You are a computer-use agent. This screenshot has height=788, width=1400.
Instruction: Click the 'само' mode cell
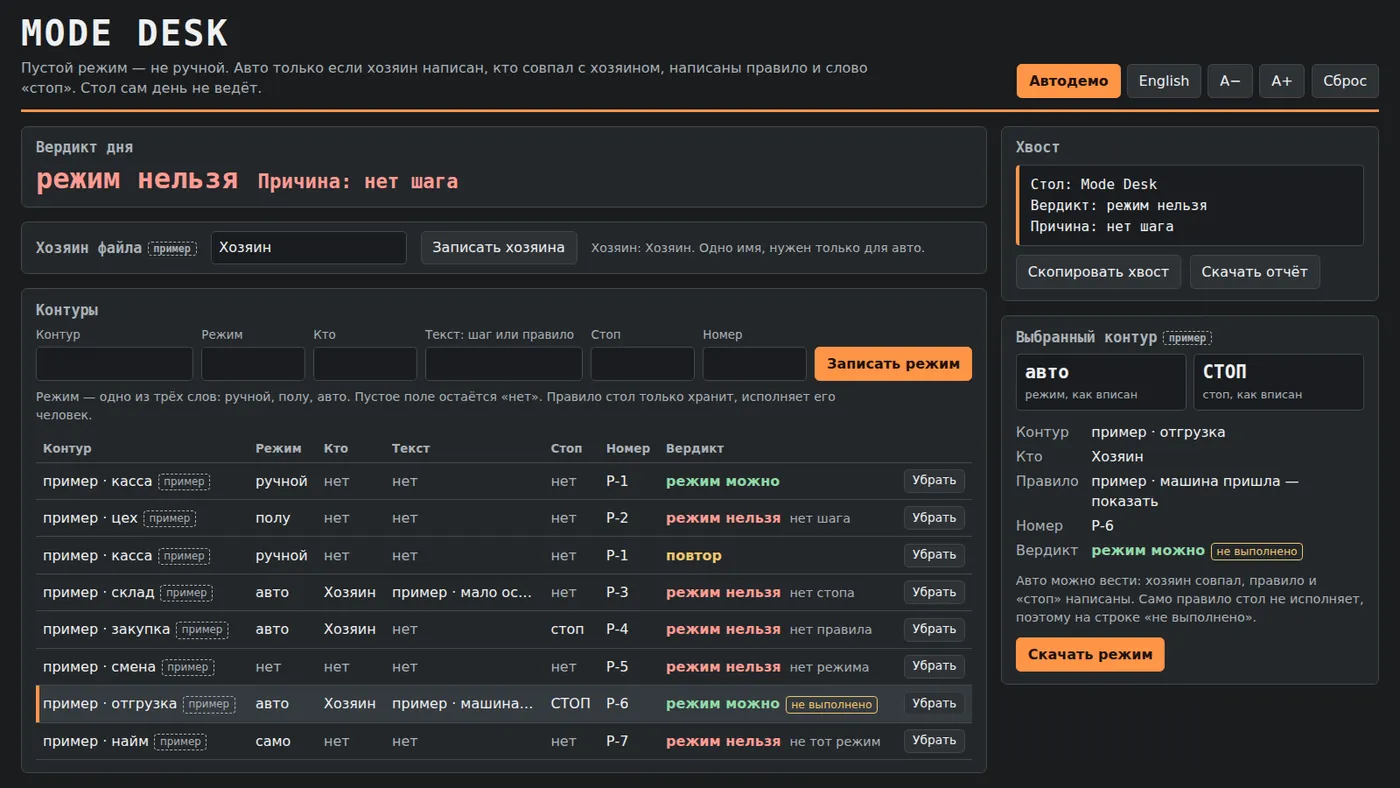[x=273, y=741]
